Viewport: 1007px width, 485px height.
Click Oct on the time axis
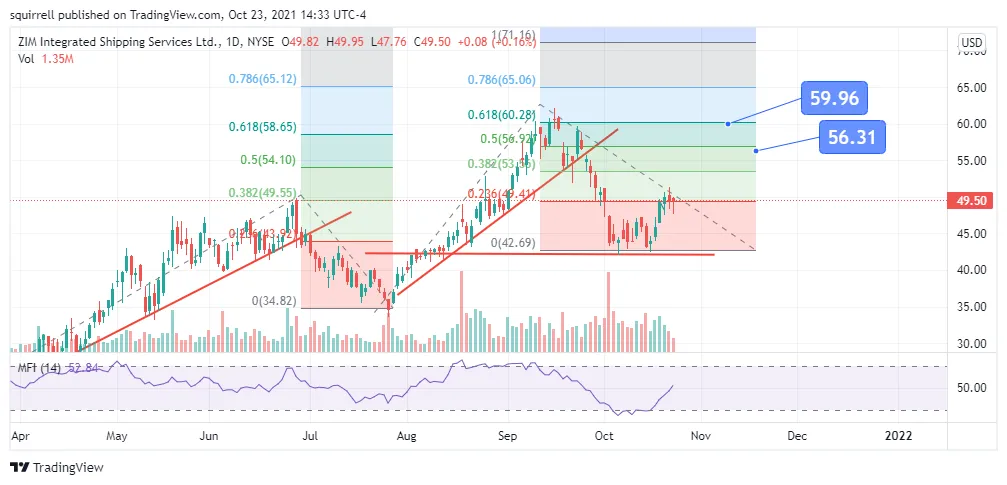pos(604,436)
